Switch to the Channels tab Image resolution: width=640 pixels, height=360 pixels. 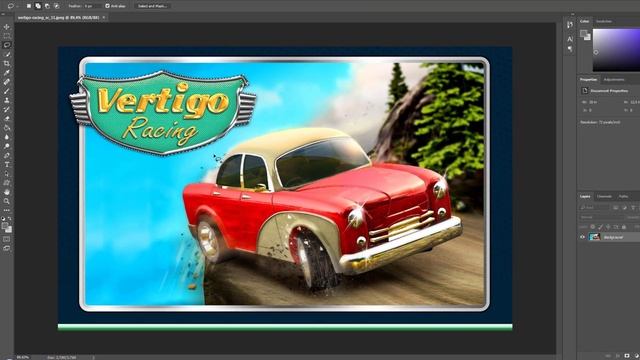(x=604, y=197)
